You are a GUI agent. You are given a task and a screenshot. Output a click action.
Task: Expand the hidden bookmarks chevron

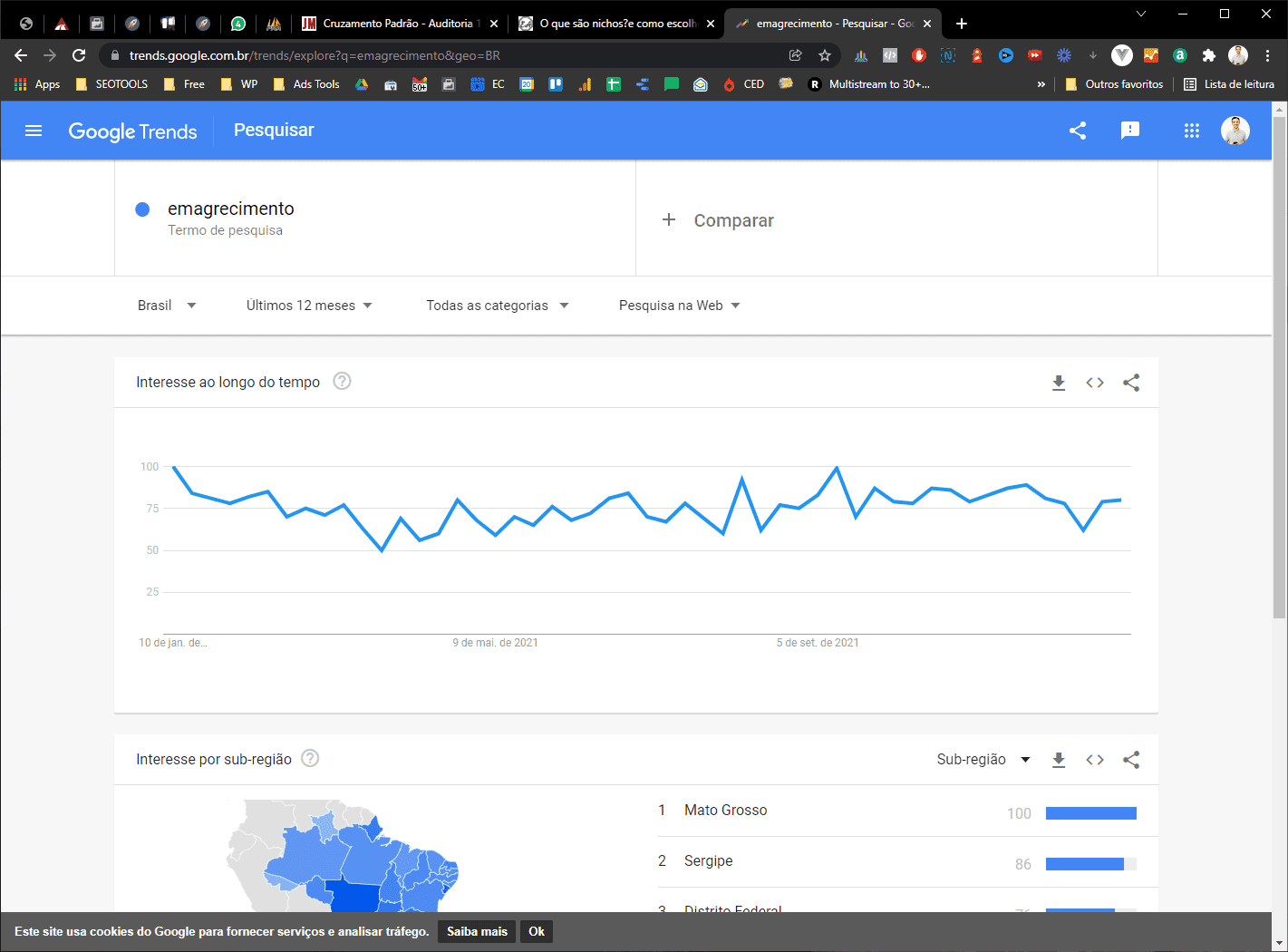tap(1041, 84)
